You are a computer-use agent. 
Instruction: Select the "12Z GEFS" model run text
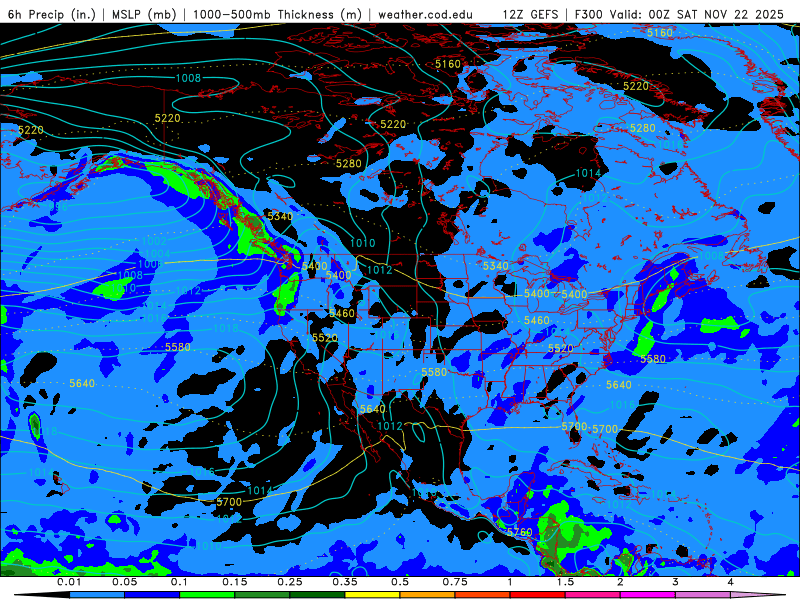531,14
